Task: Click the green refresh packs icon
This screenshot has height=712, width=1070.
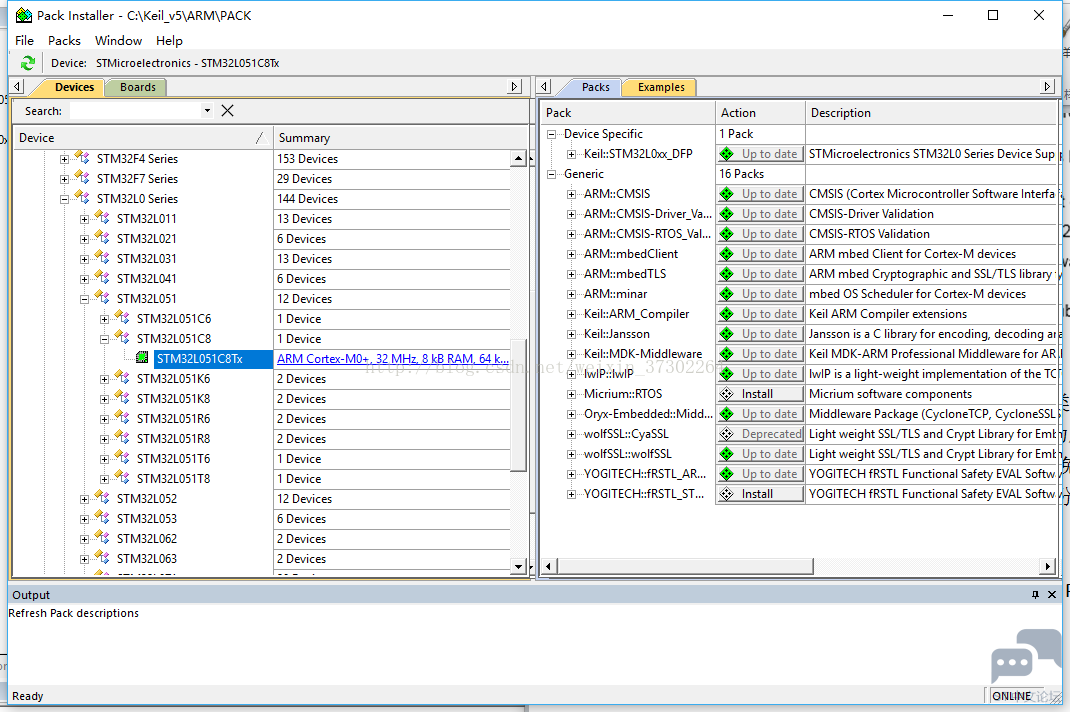Action: 27,63
